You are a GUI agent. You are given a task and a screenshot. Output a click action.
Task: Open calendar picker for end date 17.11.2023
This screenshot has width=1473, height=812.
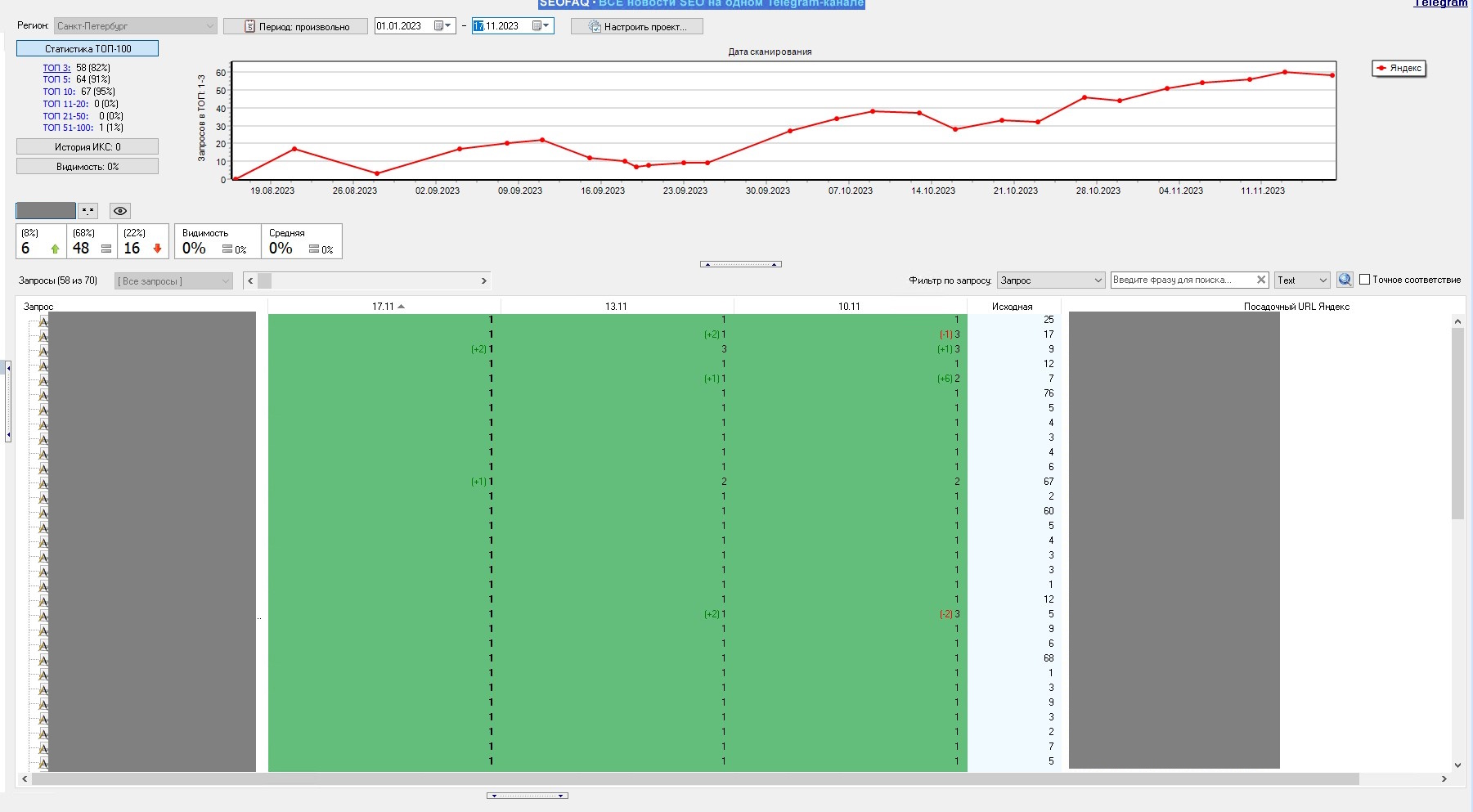click(x=541, y=26)
